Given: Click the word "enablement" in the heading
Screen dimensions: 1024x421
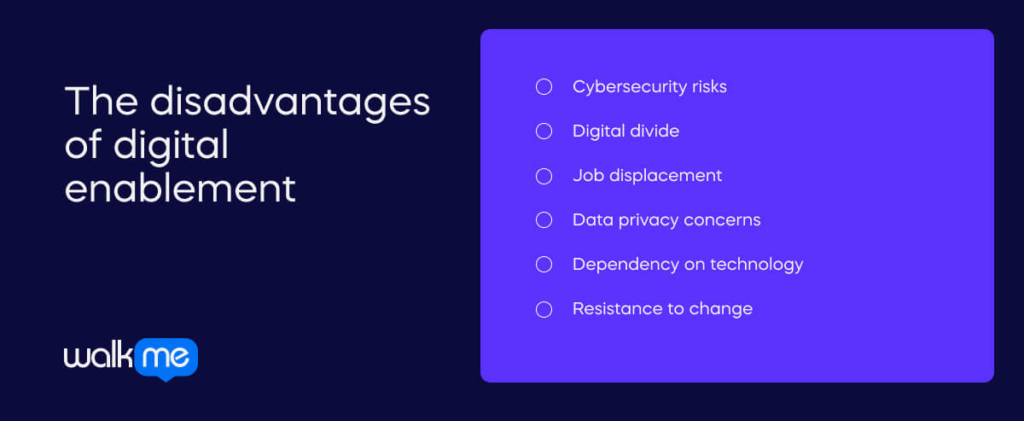Looking at the screenshot, I should click(180, 188).
